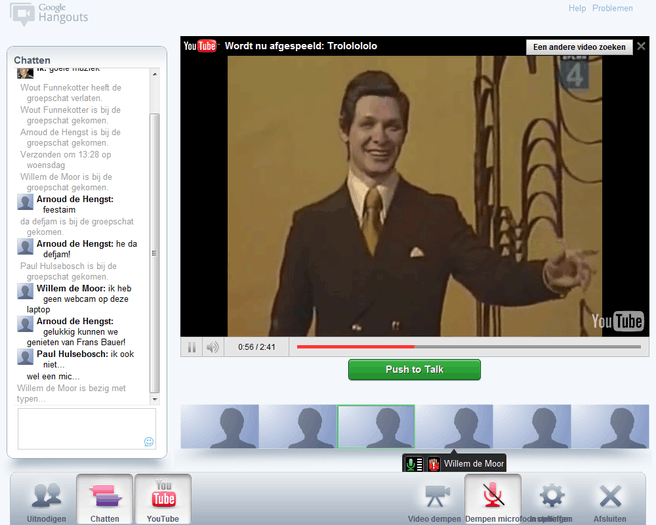
Task: Click the video volume speaker icon
Action: [x=213, y=347]
